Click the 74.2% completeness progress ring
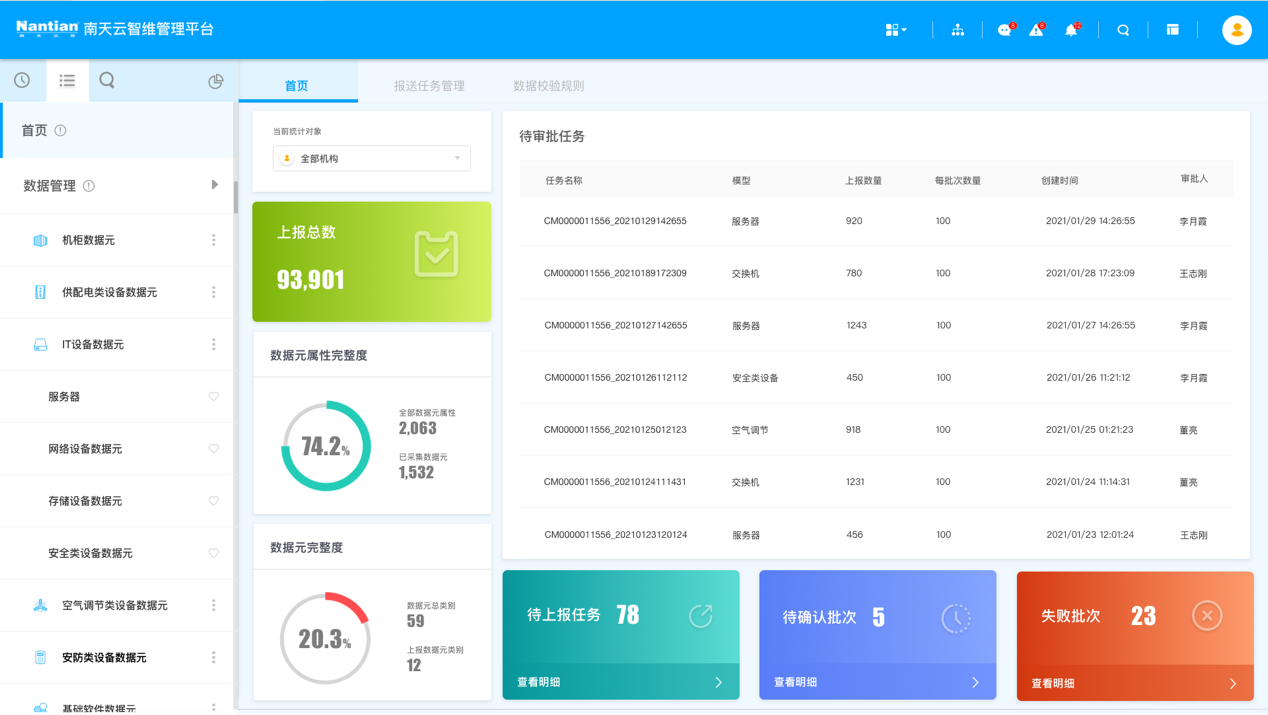Image resolution: width=1268 pixels, height=715 pixels. click(x=326, y=446)
